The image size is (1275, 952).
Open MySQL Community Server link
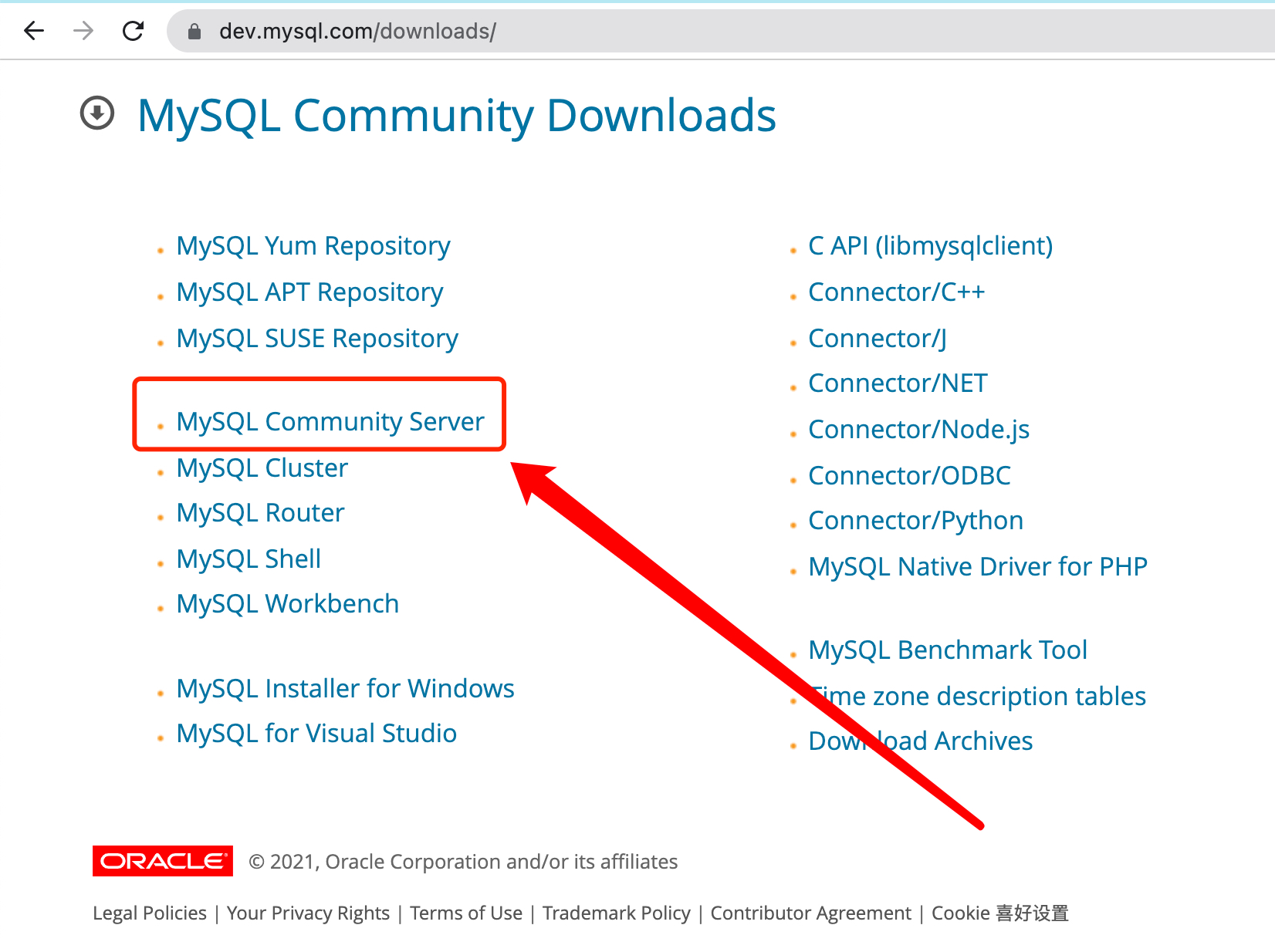pyautogui.click(x=330, y=422)
